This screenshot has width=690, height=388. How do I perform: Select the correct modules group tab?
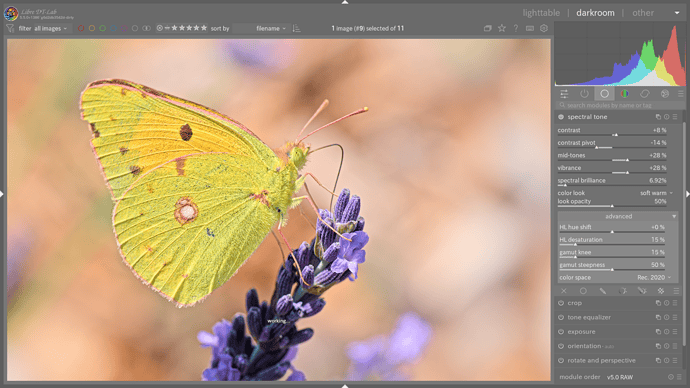(x=645, y=94)
